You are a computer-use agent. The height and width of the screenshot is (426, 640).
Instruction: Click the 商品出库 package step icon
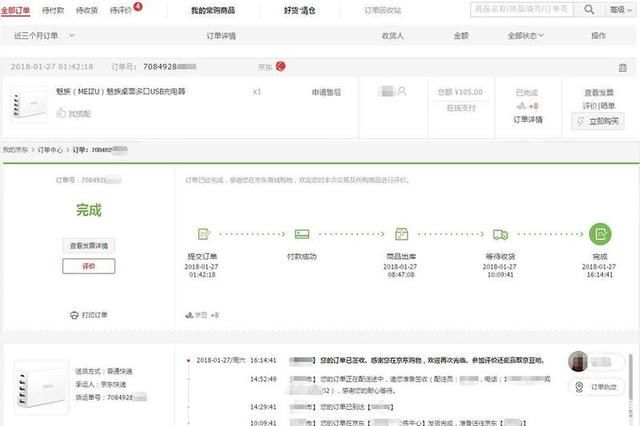tap(402, 234)
